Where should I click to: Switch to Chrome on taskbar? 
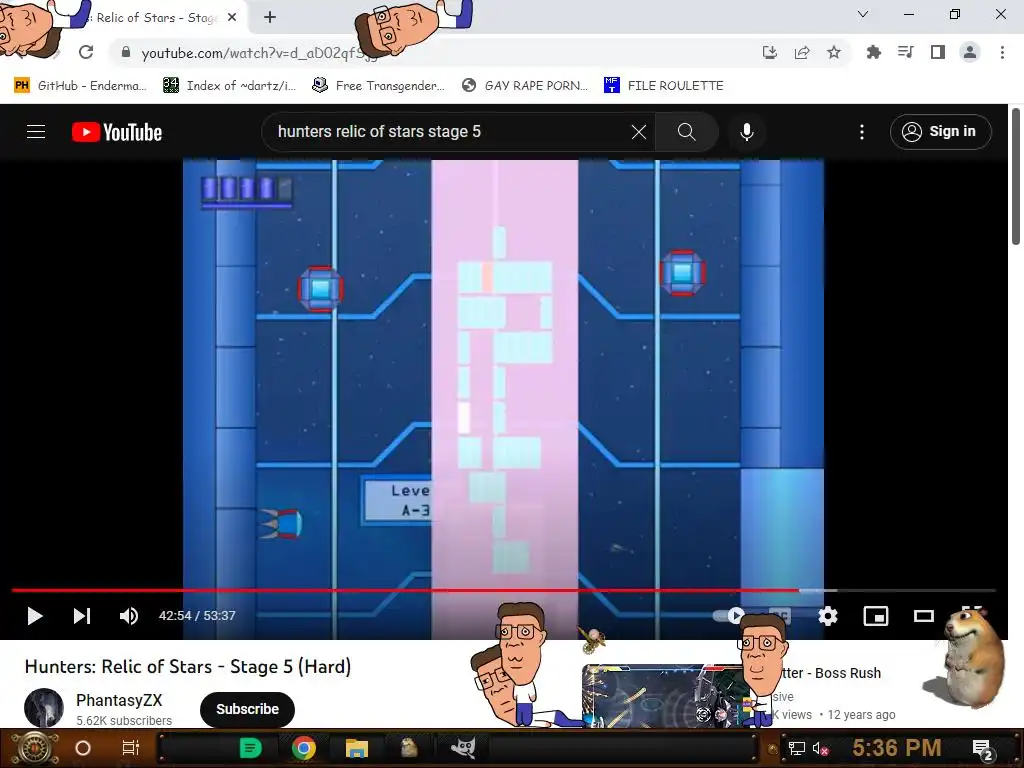(304, 748)
